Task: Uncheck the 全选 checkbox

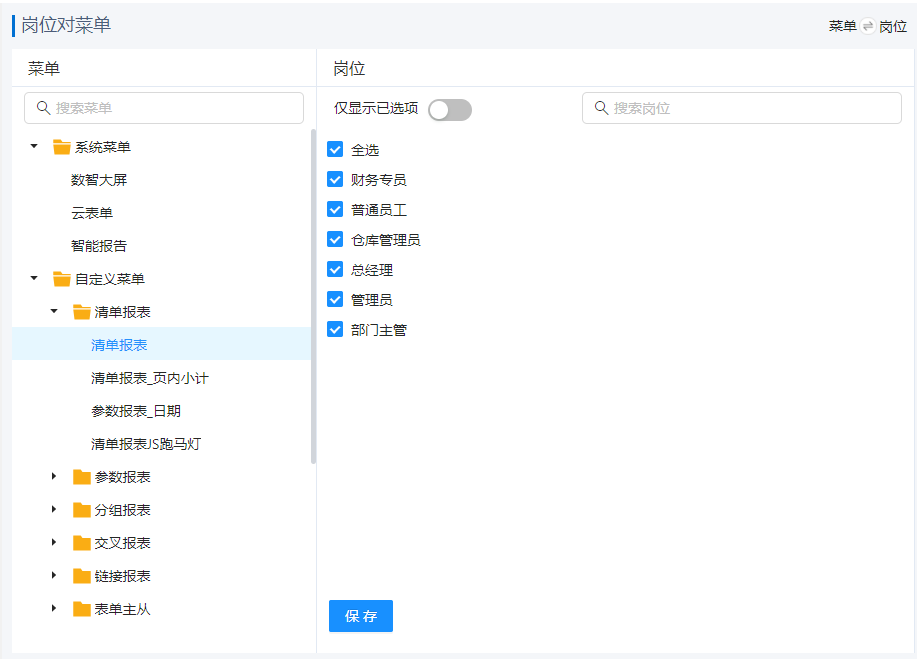Action: [x=336, y=150]
